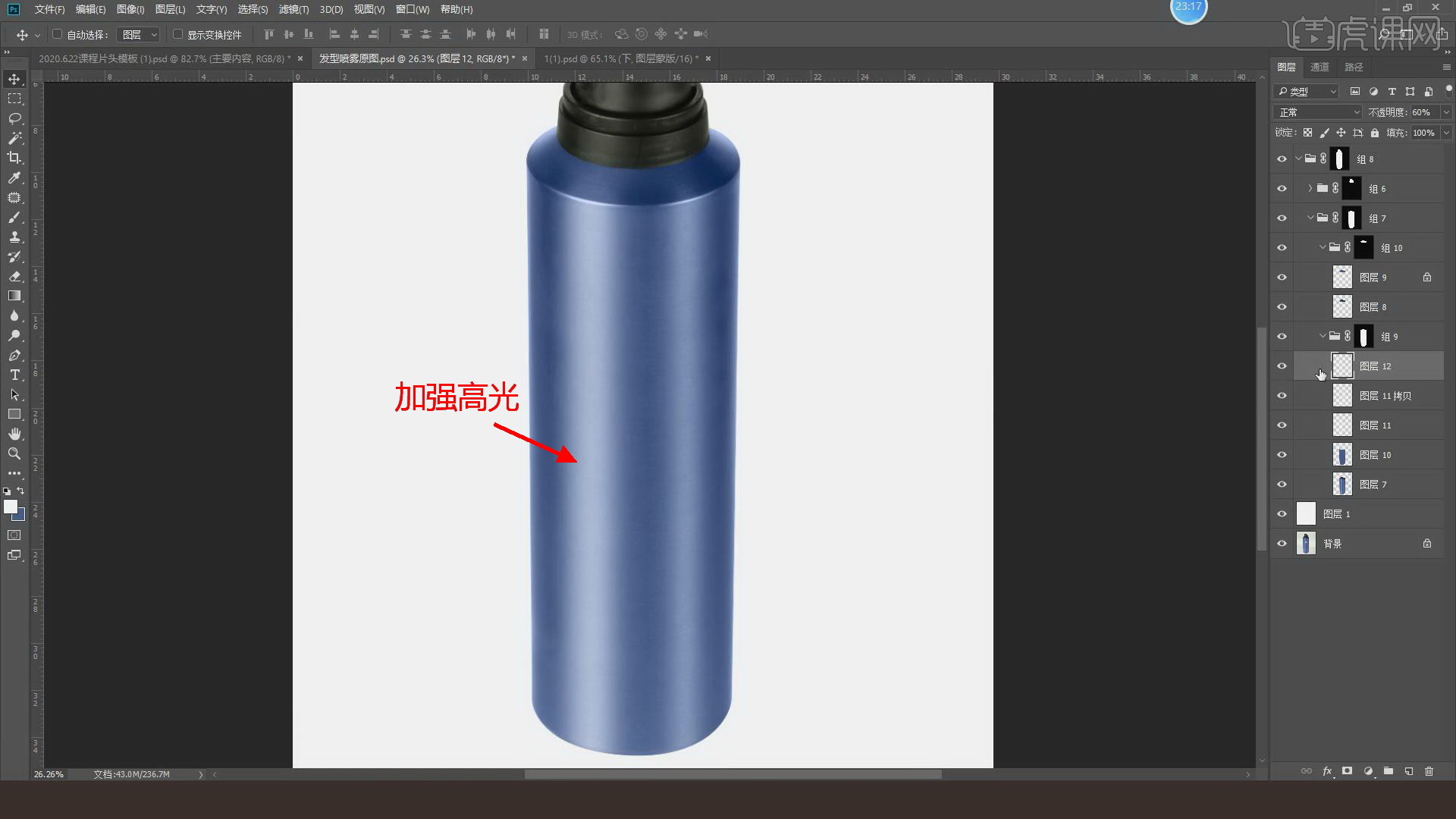Select the Zoom tool

14,453
